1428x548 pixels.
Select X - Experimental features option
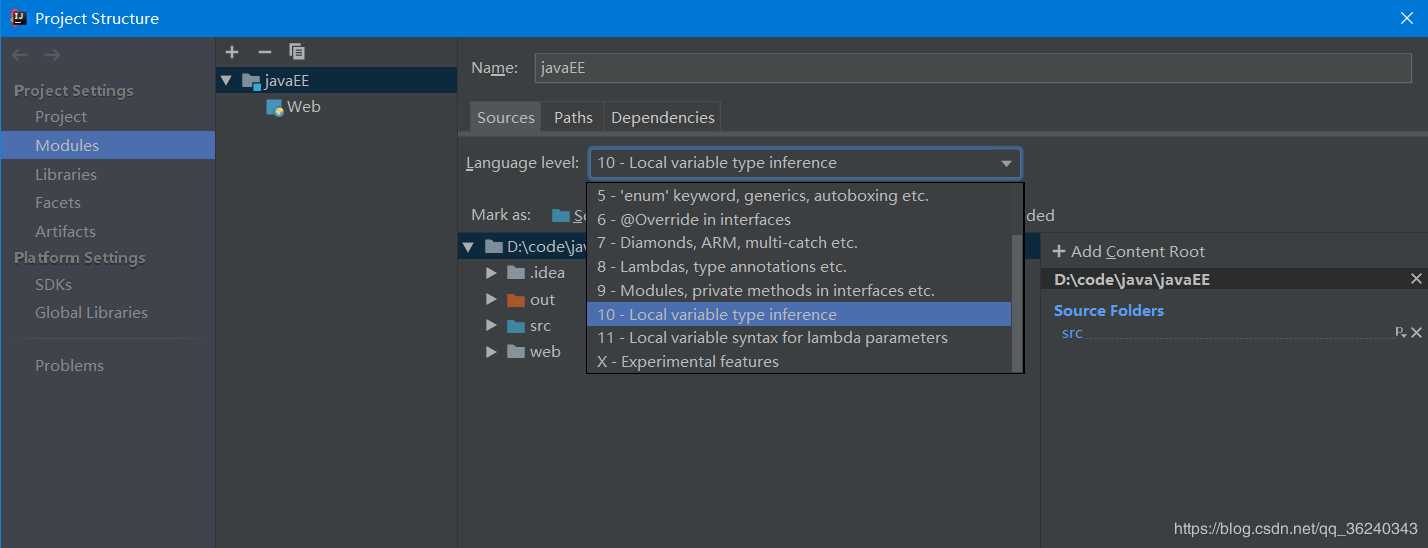pyautogui.click(x=799, y=362)
